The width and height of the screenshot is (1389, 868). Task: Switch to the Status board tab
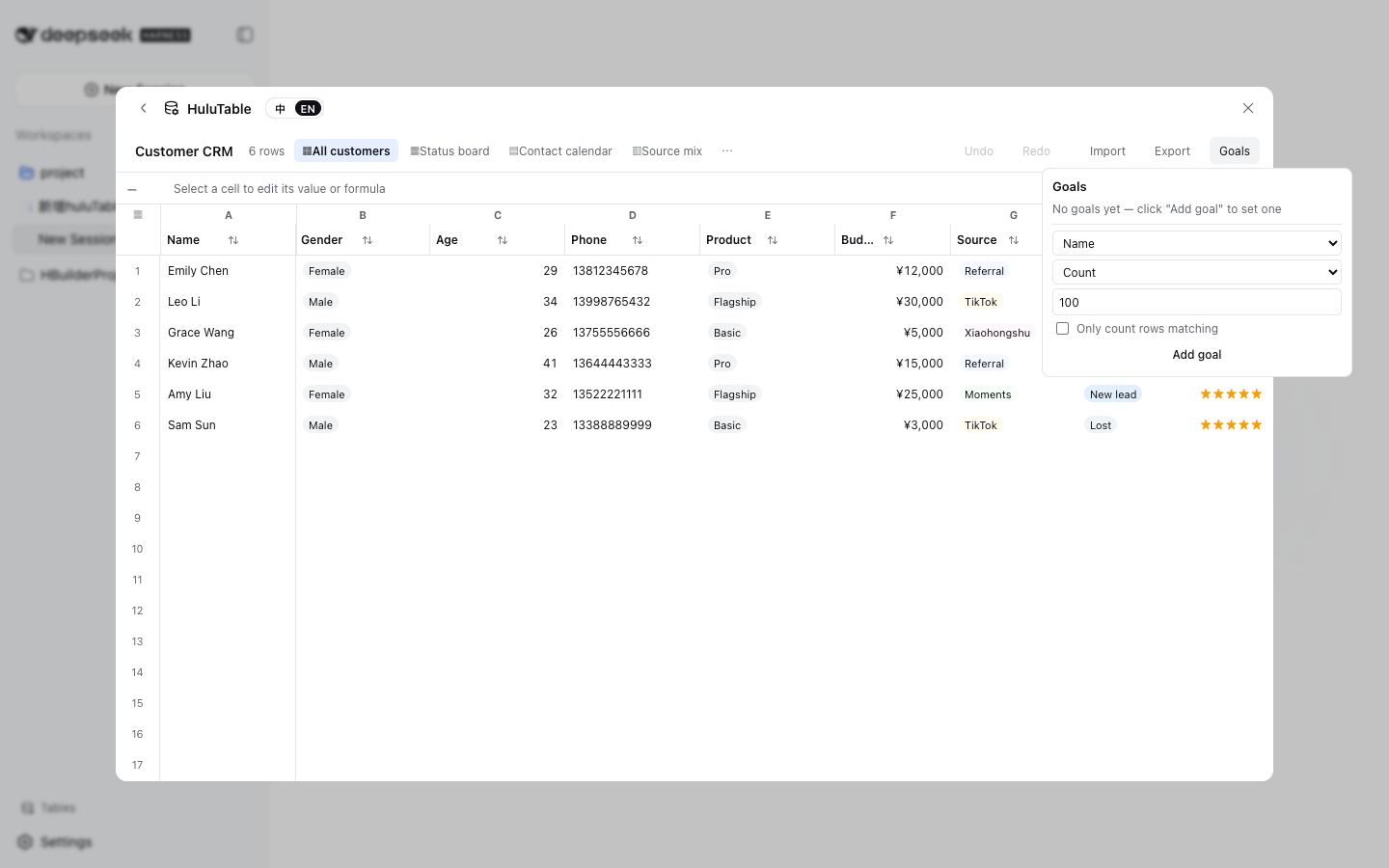[x=449, y=150]
